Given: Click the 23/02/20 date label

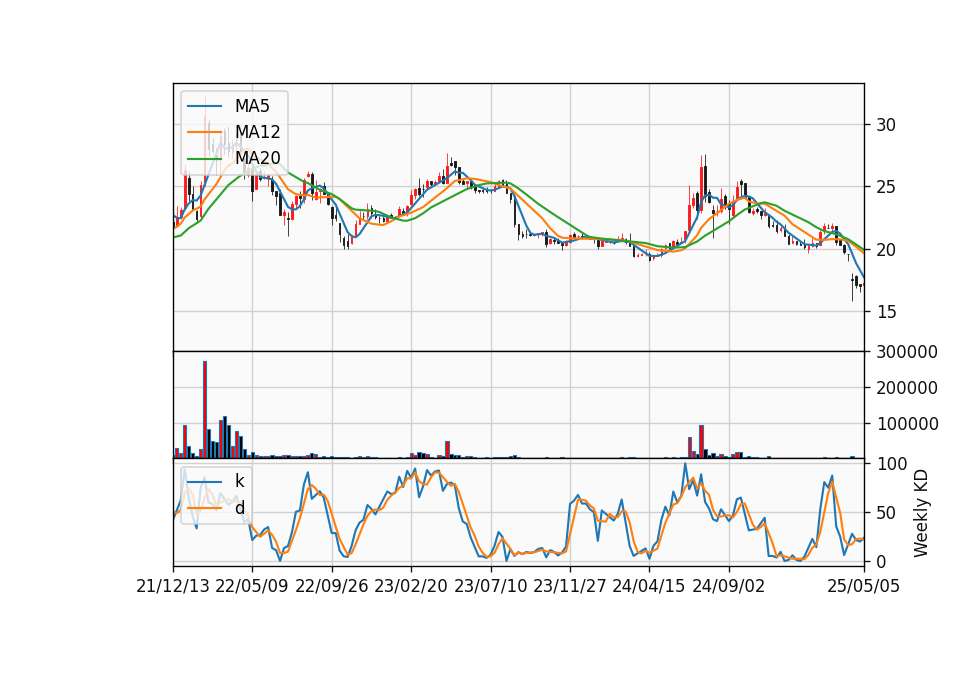Looking at the screenshot, I should pyautogui.click(x=411, y=586).
